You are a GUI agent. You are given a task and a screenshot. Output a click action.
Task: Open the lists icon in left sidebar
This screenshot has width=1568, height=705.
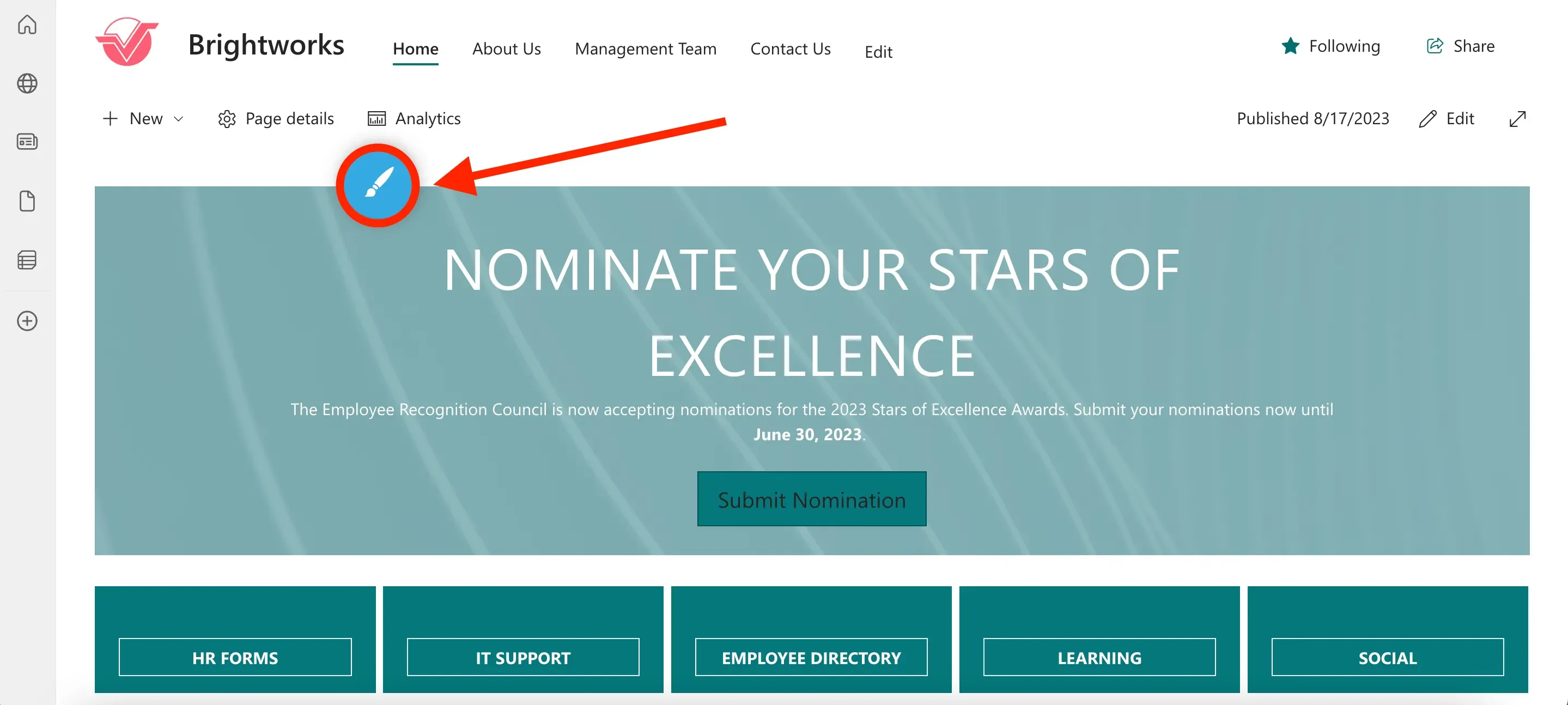point(27,260)
